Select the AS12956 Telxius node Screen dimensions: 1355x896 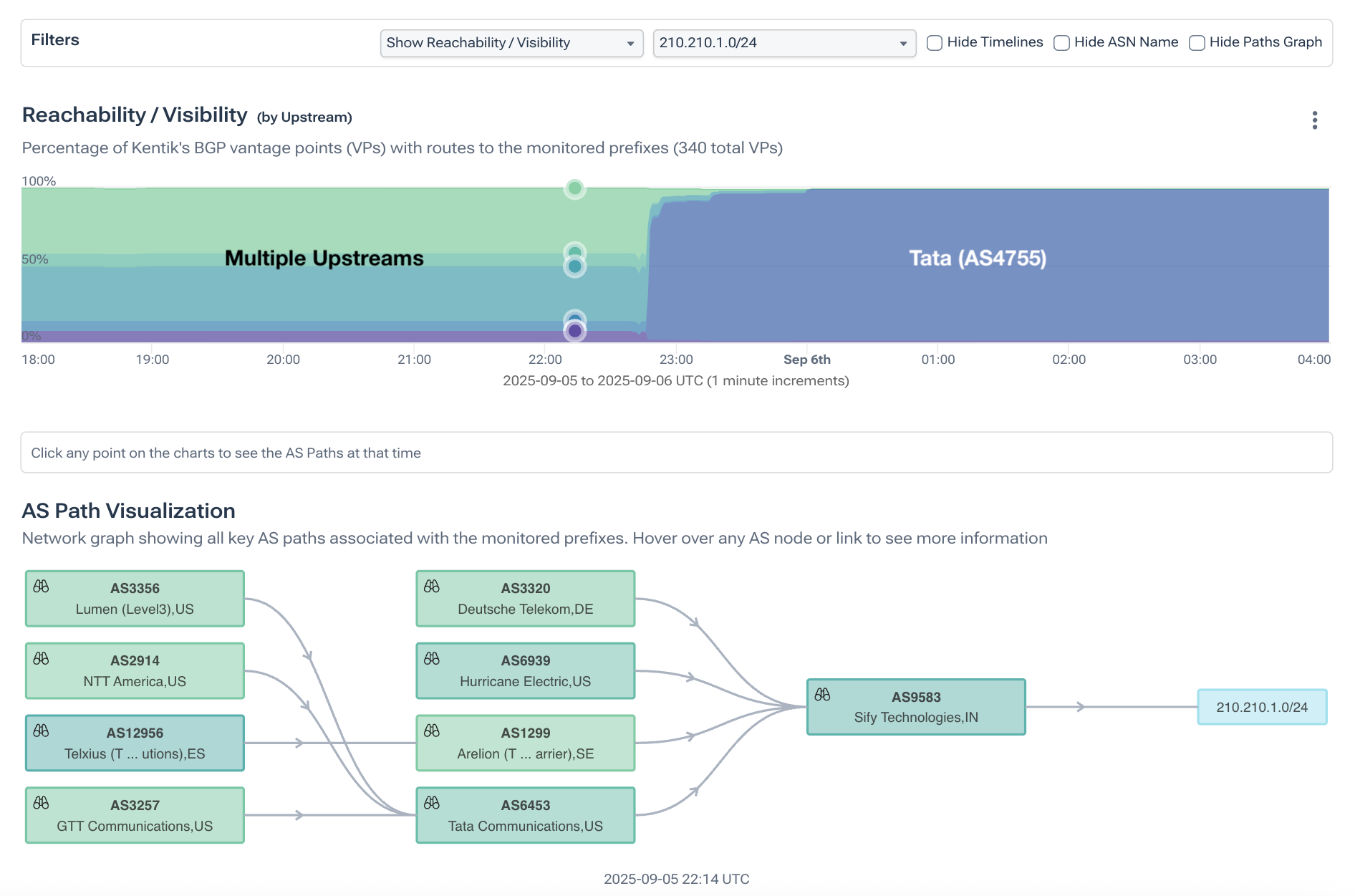pos(135,743)
